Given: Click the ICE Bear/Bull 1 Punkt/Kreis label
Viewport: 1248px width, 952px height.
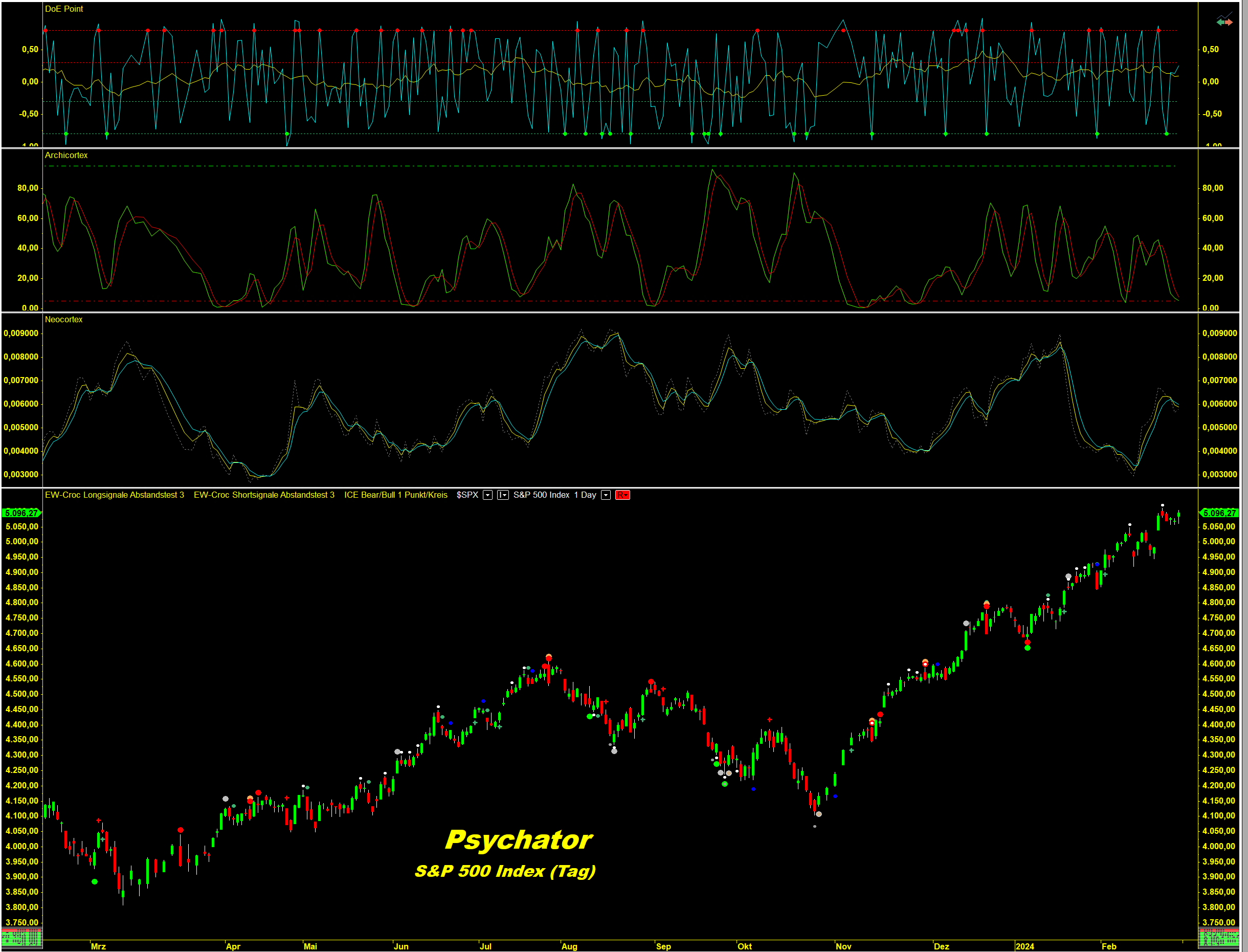Looking at the screenshot, I should [x=395, y=495].
